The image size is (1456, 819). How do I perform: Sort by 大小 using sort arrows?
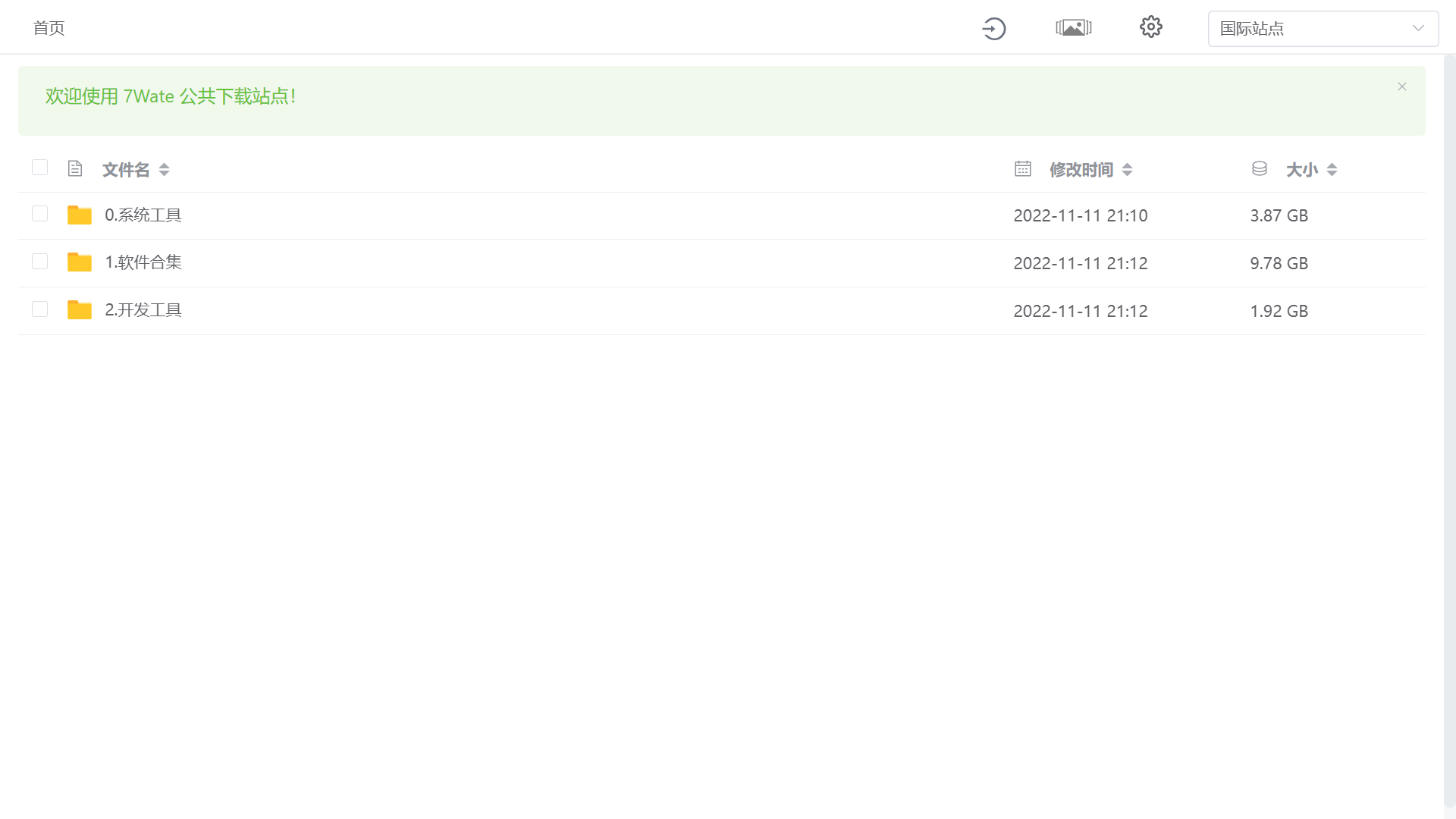(x=1332, y=170)
